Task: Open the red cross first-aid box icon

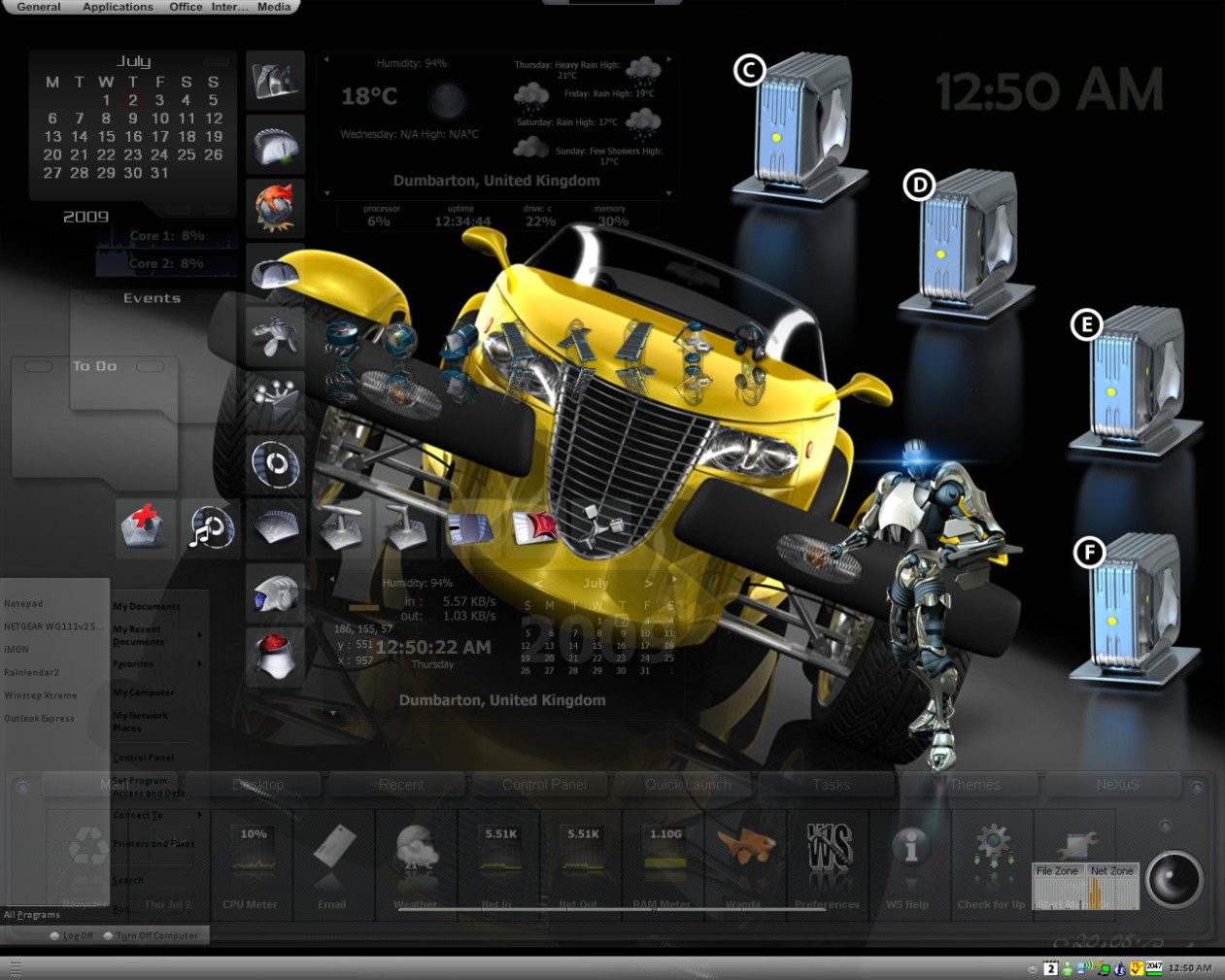Action: pos(145,527)
